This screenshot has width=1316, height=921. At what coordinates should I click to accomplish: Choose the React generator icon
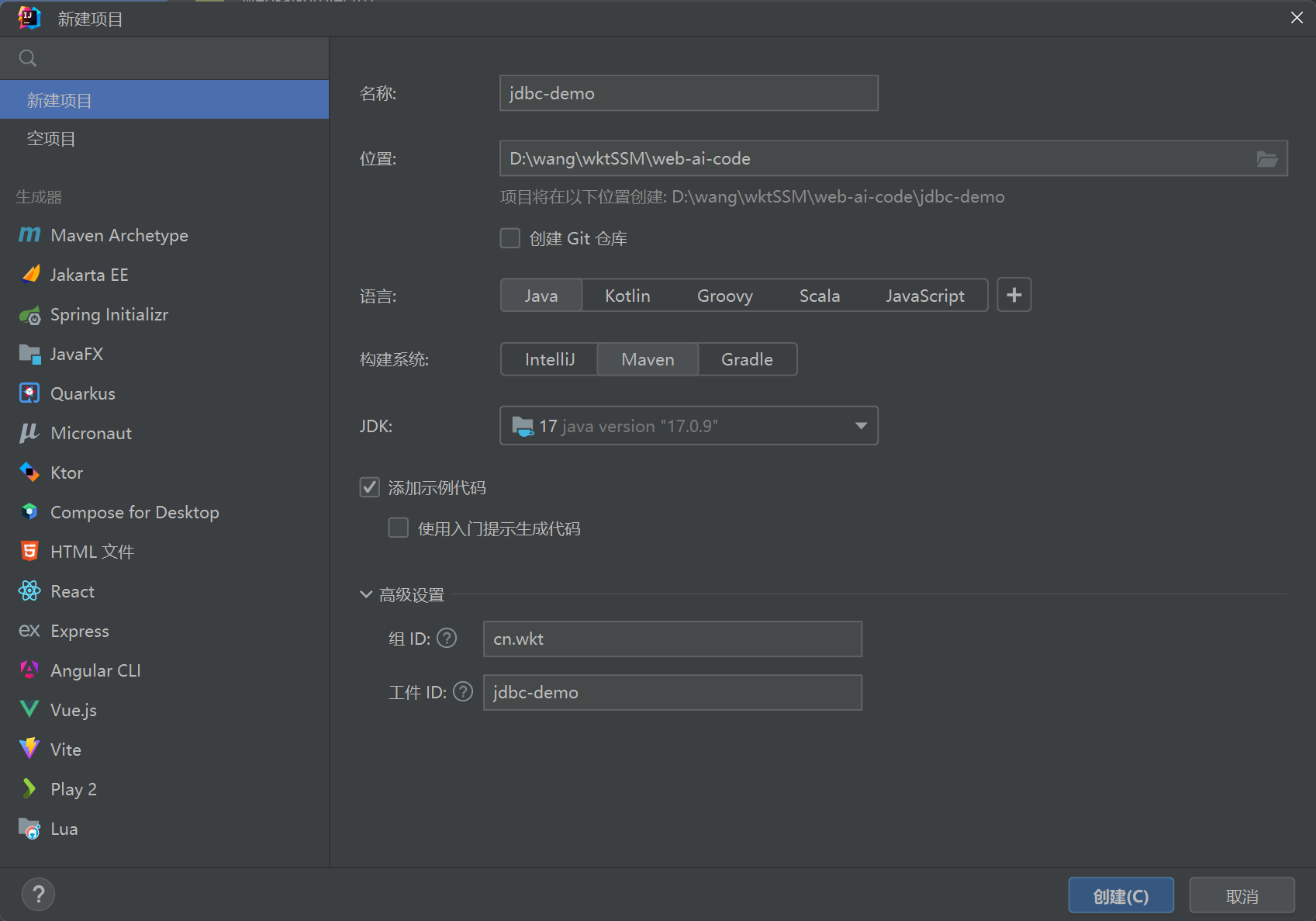[29, 591]
